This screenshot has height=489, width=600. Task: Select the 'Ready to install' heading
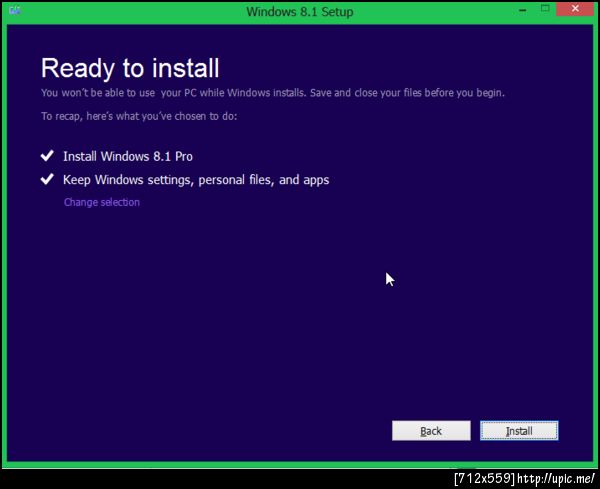(x=130, y=68)
